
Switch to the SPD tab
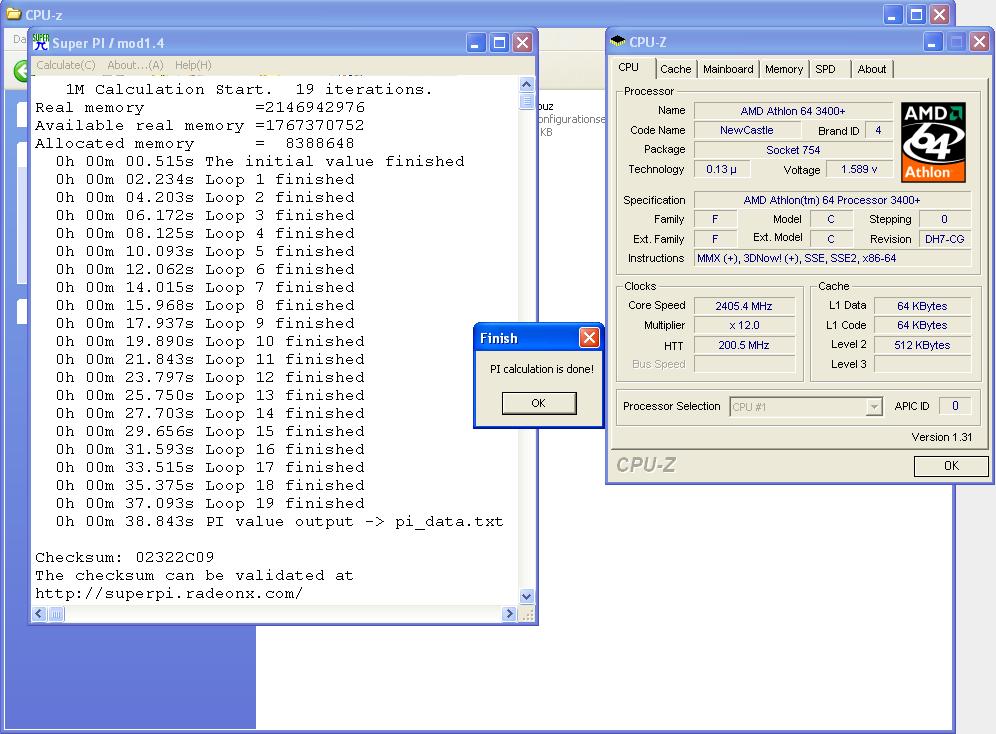tap(826, 69)
